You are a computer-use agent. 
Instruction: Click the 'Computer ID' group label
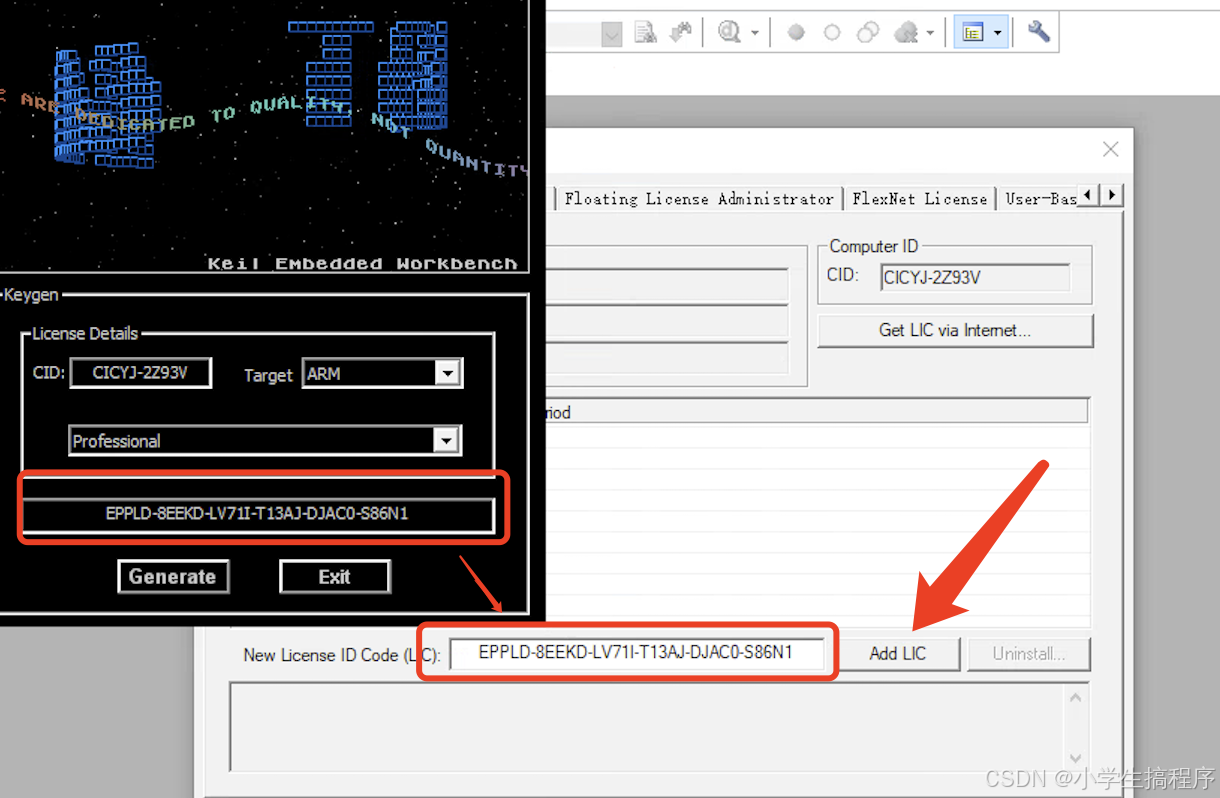874,246
